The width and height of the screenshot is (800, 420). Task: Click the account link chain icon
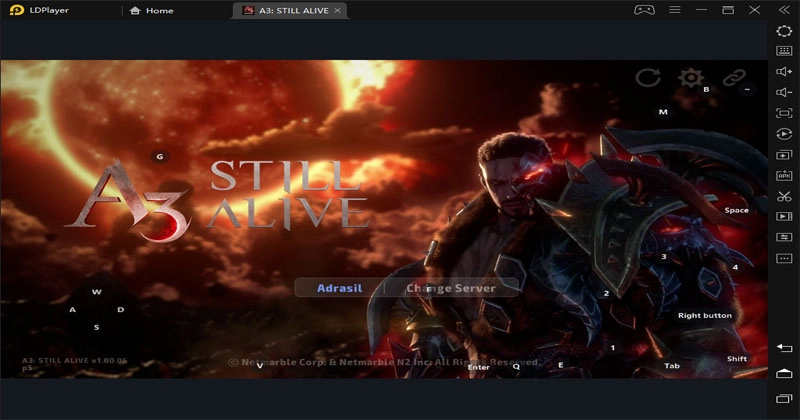[735, 77]
